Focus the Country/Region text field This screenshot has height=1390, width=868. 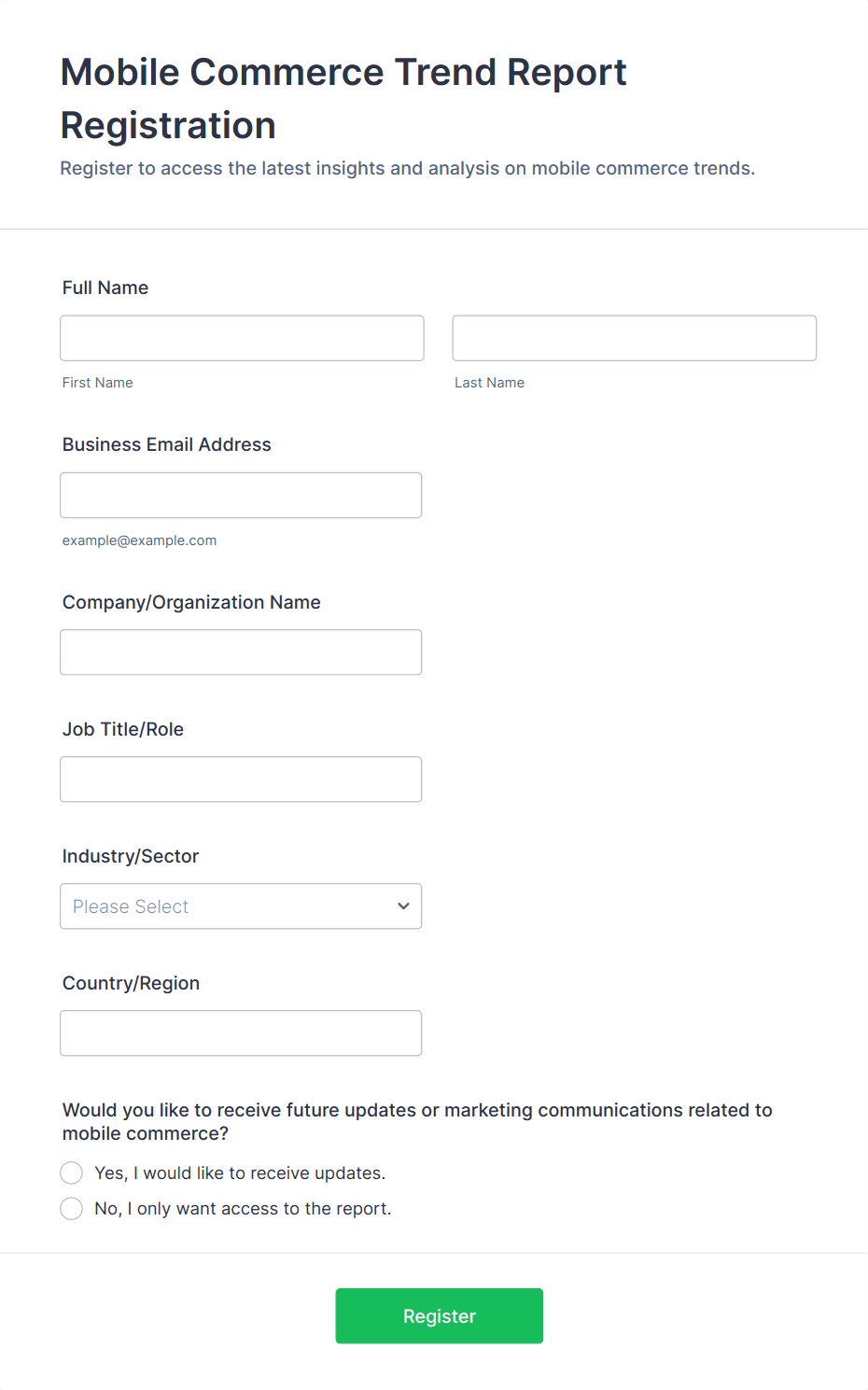(x=241, y=1033)
